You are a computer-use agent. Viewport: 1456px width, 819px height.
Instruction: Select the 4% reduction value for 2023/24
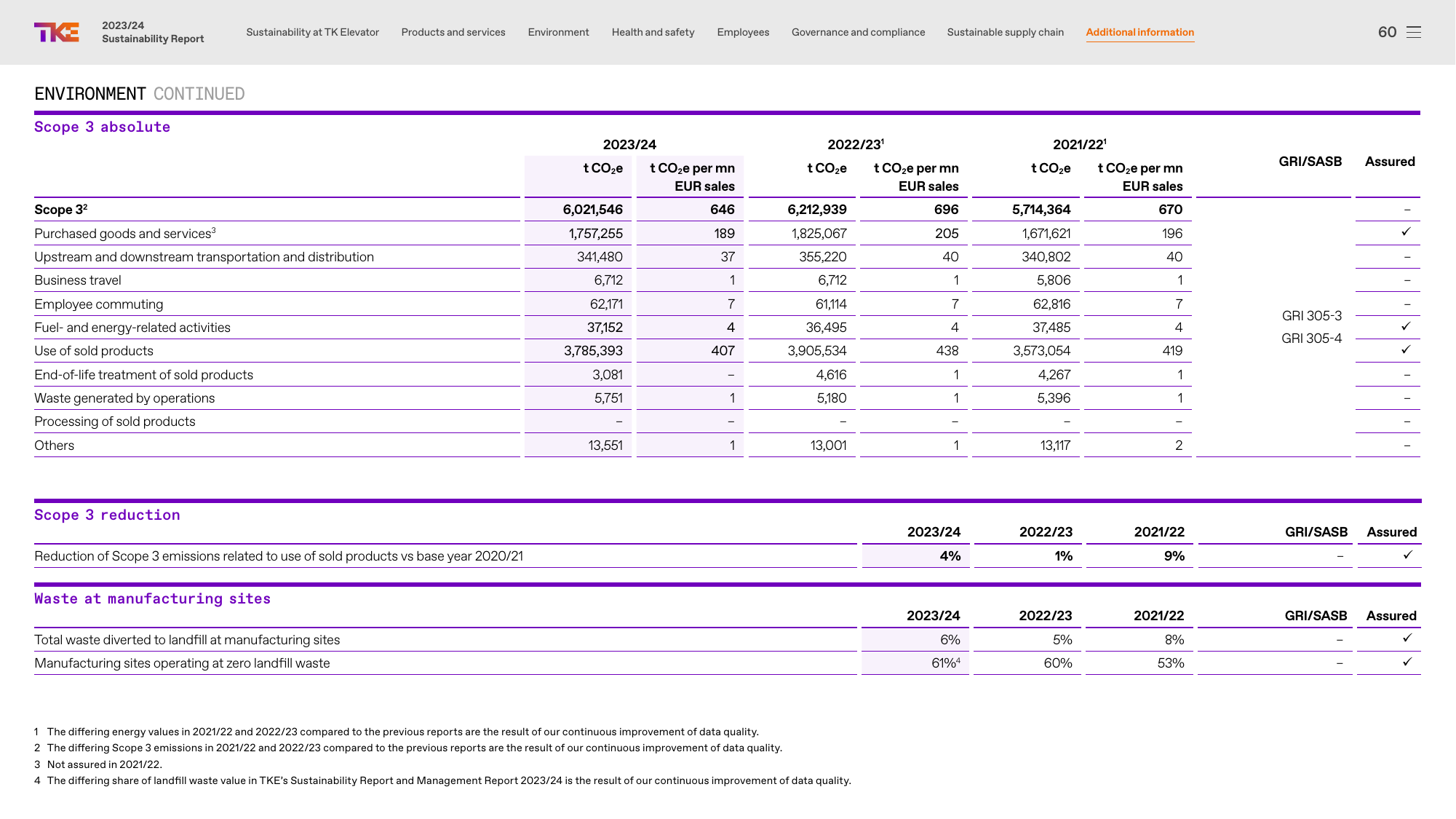click(x=950, y=556)
